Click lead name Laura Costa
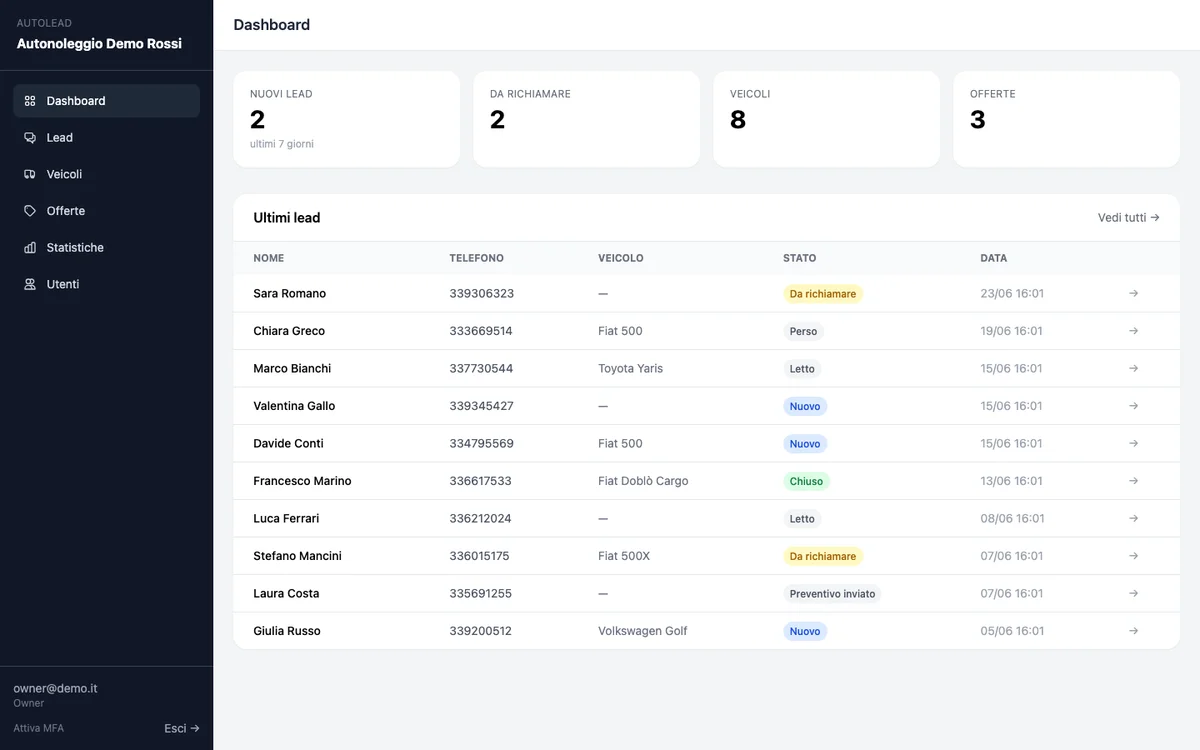 coord(286,594)
